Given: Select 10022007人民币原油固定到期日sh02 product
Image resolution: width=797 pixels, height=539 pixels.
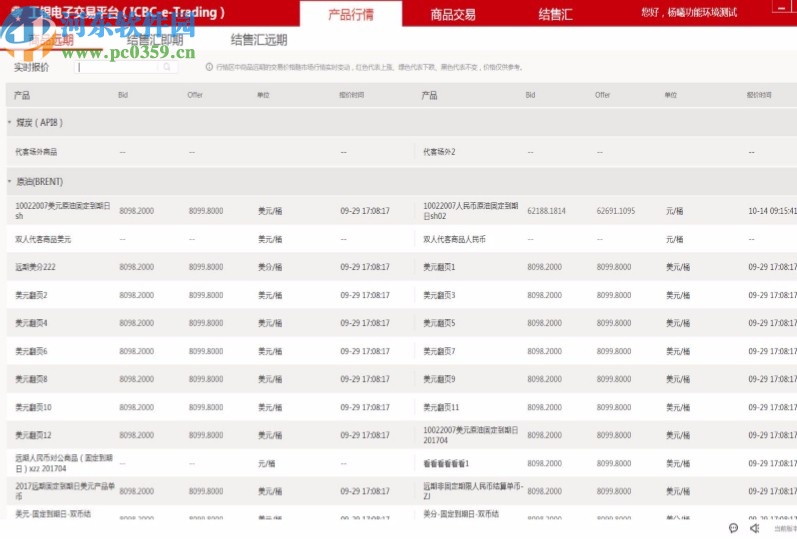Looking at the screenshot, I should point(471,211).
